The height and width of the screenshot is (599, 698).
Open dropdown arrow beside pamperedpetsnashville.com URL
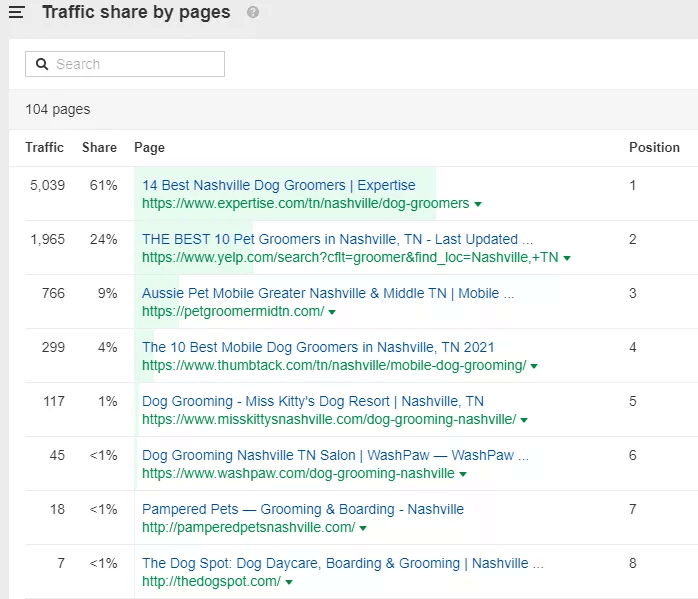(x=363, y=528)
